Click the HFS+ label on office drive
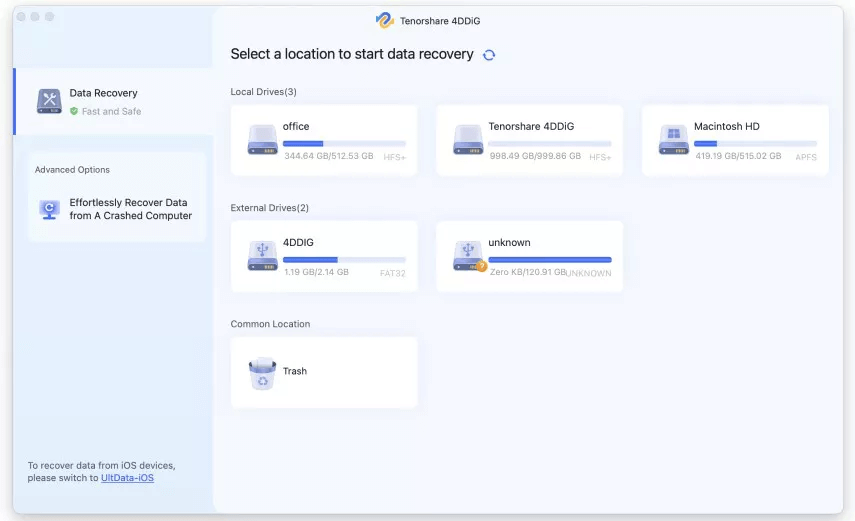This screenshot has height=521, width=855. click(x=394, y=157)
